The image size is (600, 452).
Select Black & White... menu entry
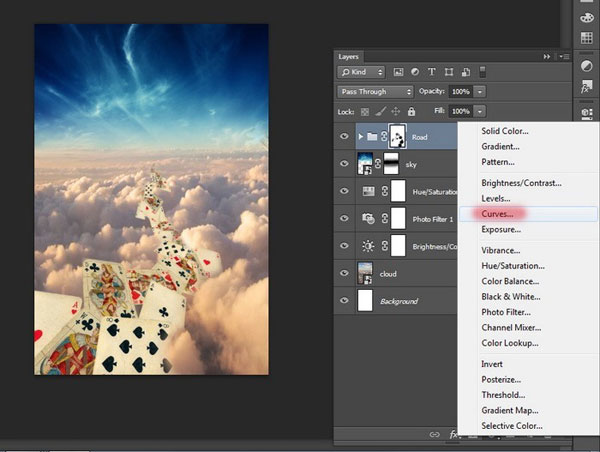pos(511,297)
